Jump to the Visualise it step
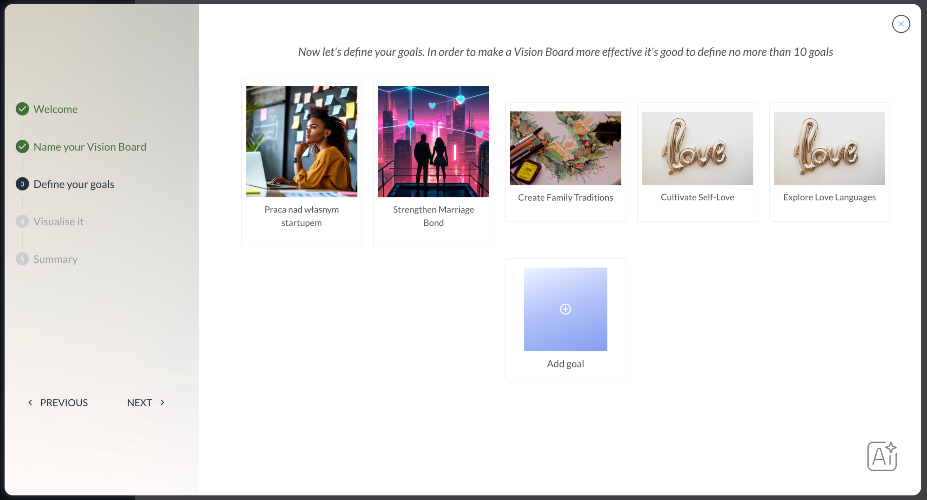Screen dimensions: 927x500 [59, 222]
